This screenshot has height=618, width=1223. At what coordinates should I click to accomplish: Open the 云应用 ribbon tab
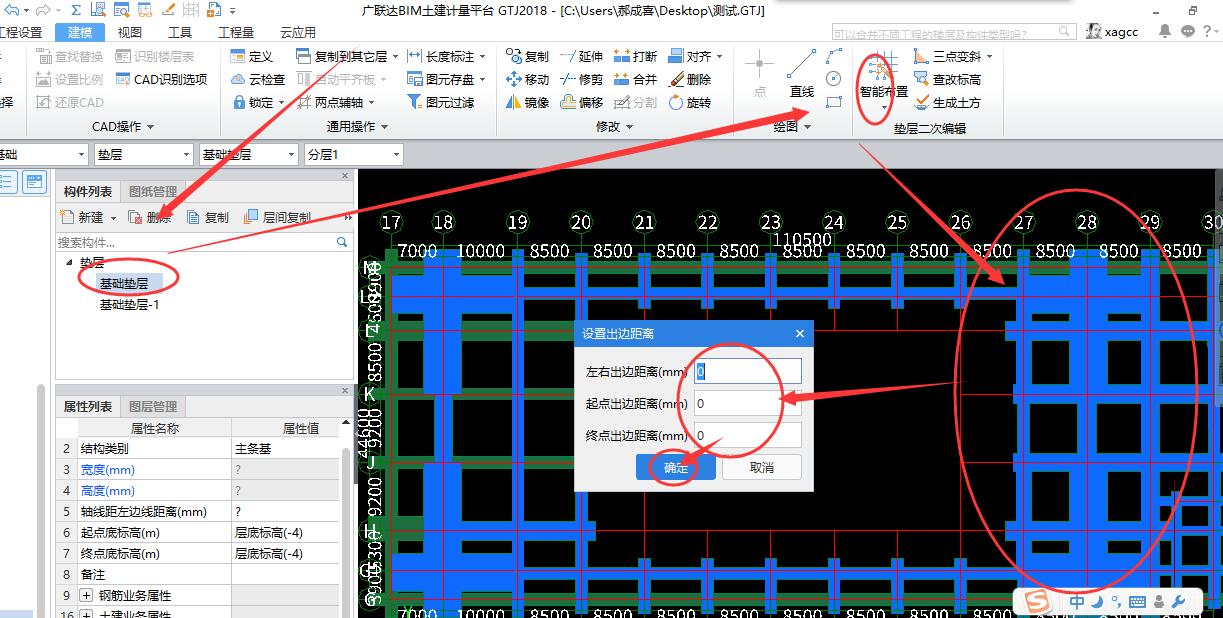click(298, 32)
